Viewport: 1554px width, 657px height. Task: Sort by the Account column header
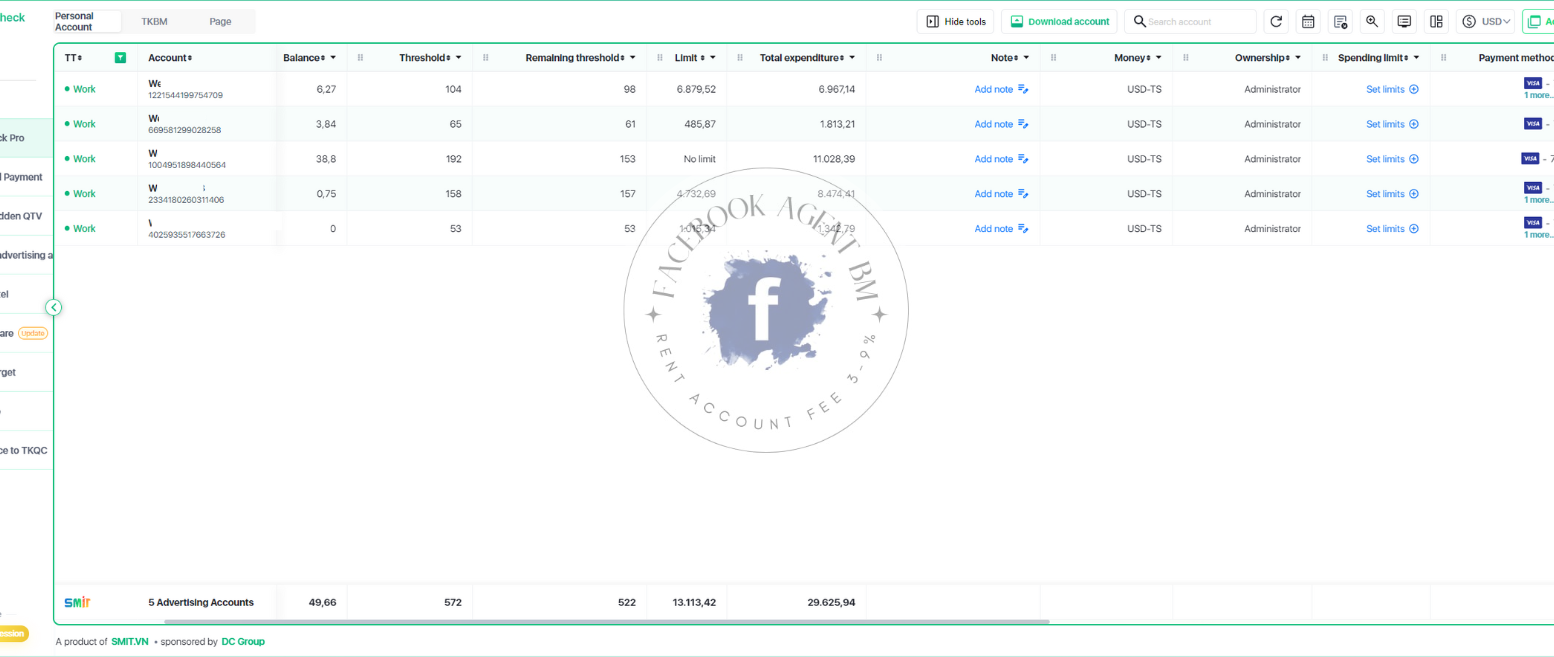[170, 58]
